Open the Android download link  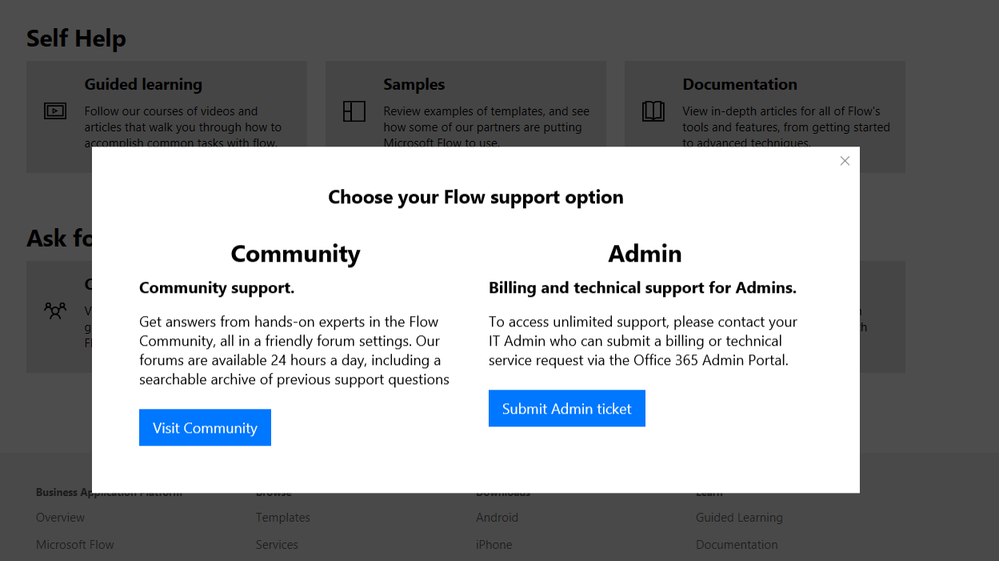[x=496, y=518]
